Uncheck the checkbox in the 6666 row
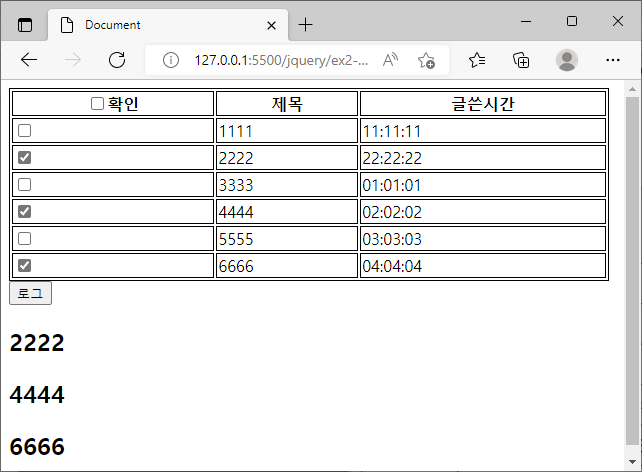The height and width of the screenshot is (472, 642). point(25,266)
